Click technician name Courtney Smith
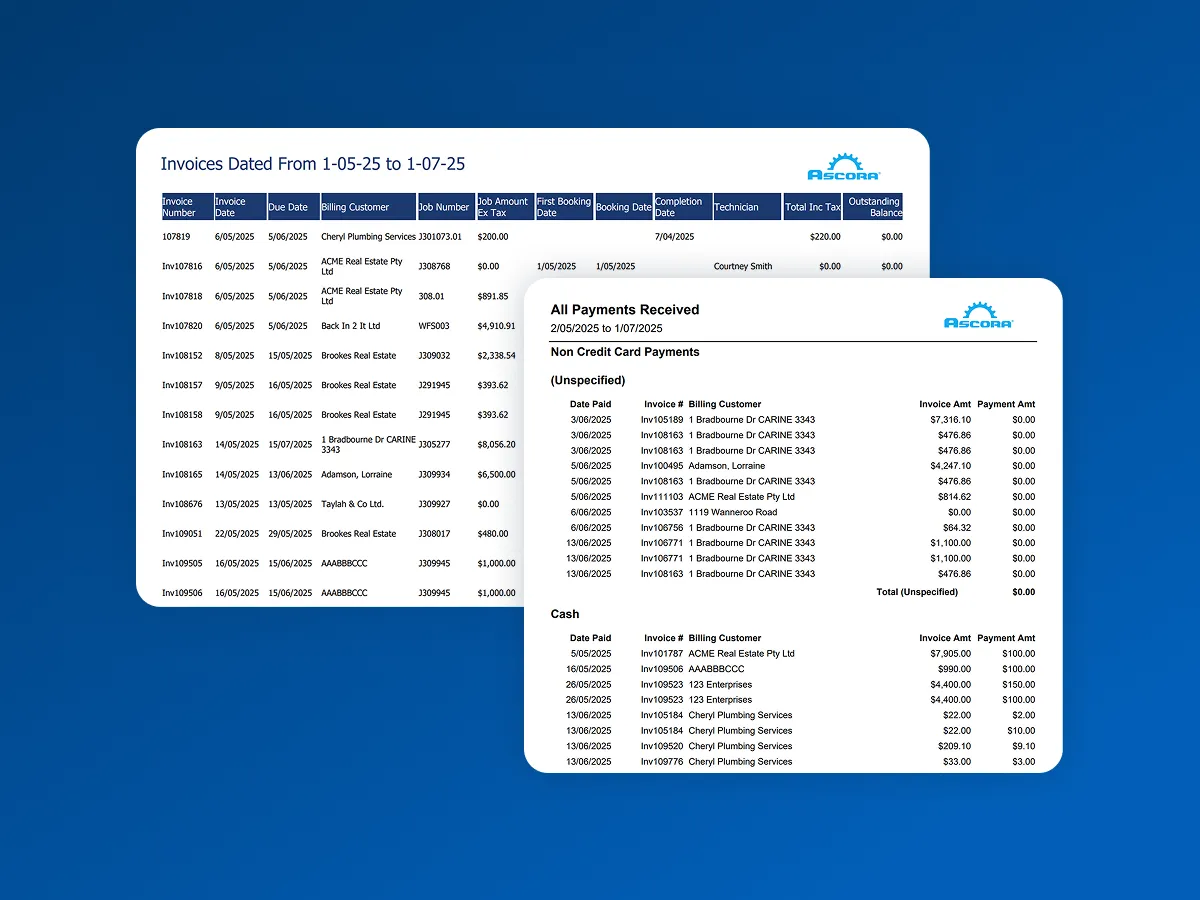Screen dimensions: 1200x900 [743, 267]
